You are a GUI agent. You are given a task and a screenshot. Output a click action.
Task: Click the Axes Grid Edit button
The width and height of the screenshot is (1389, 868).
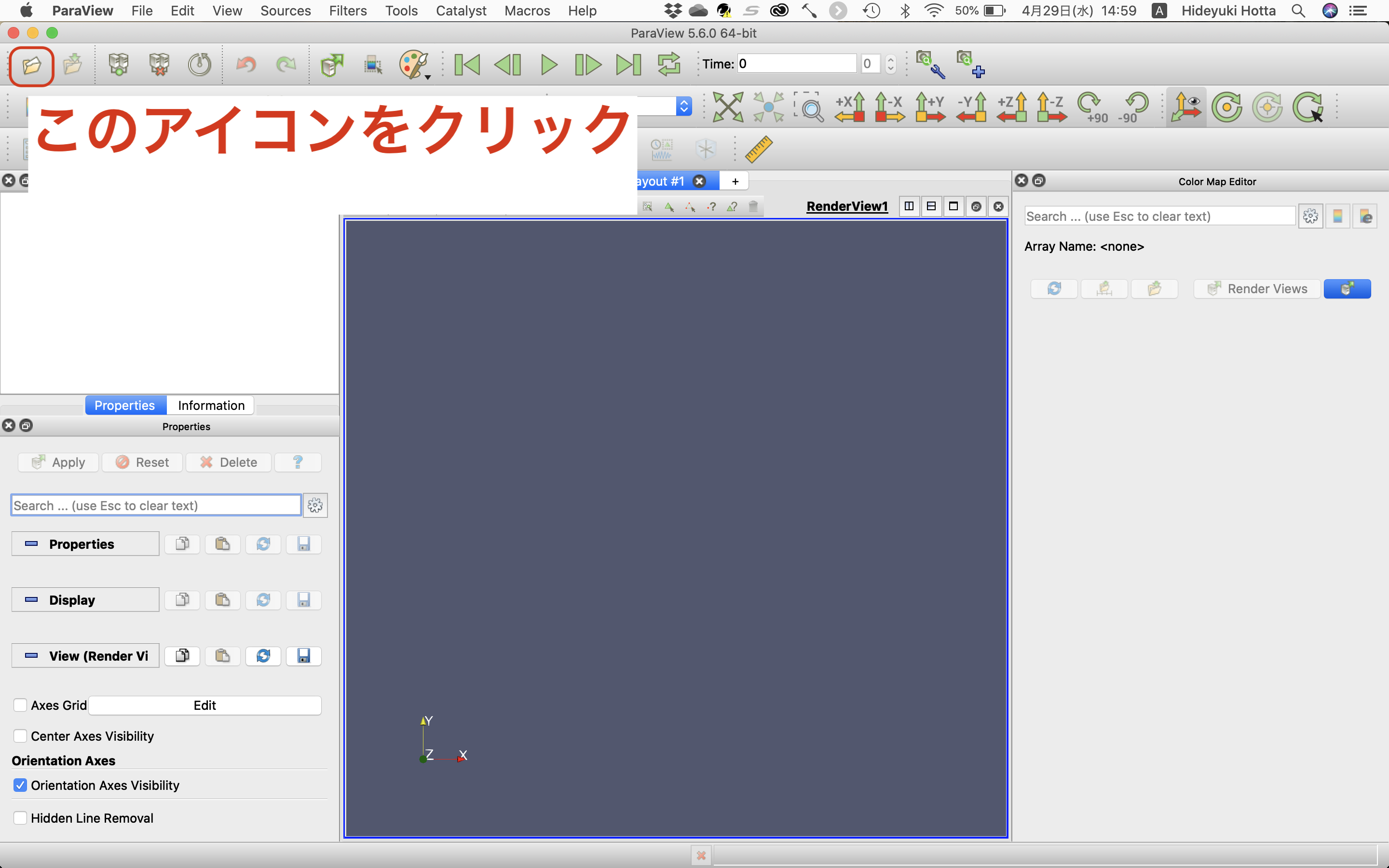(x=205, y=705)
